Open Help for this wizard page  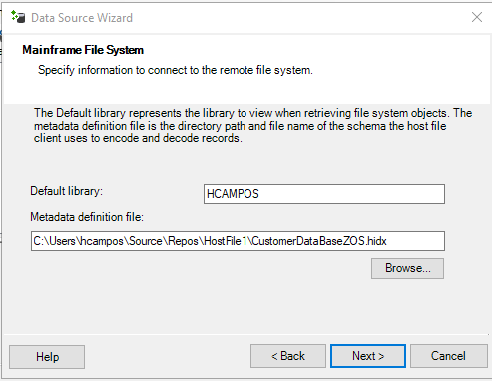[47, 357]
